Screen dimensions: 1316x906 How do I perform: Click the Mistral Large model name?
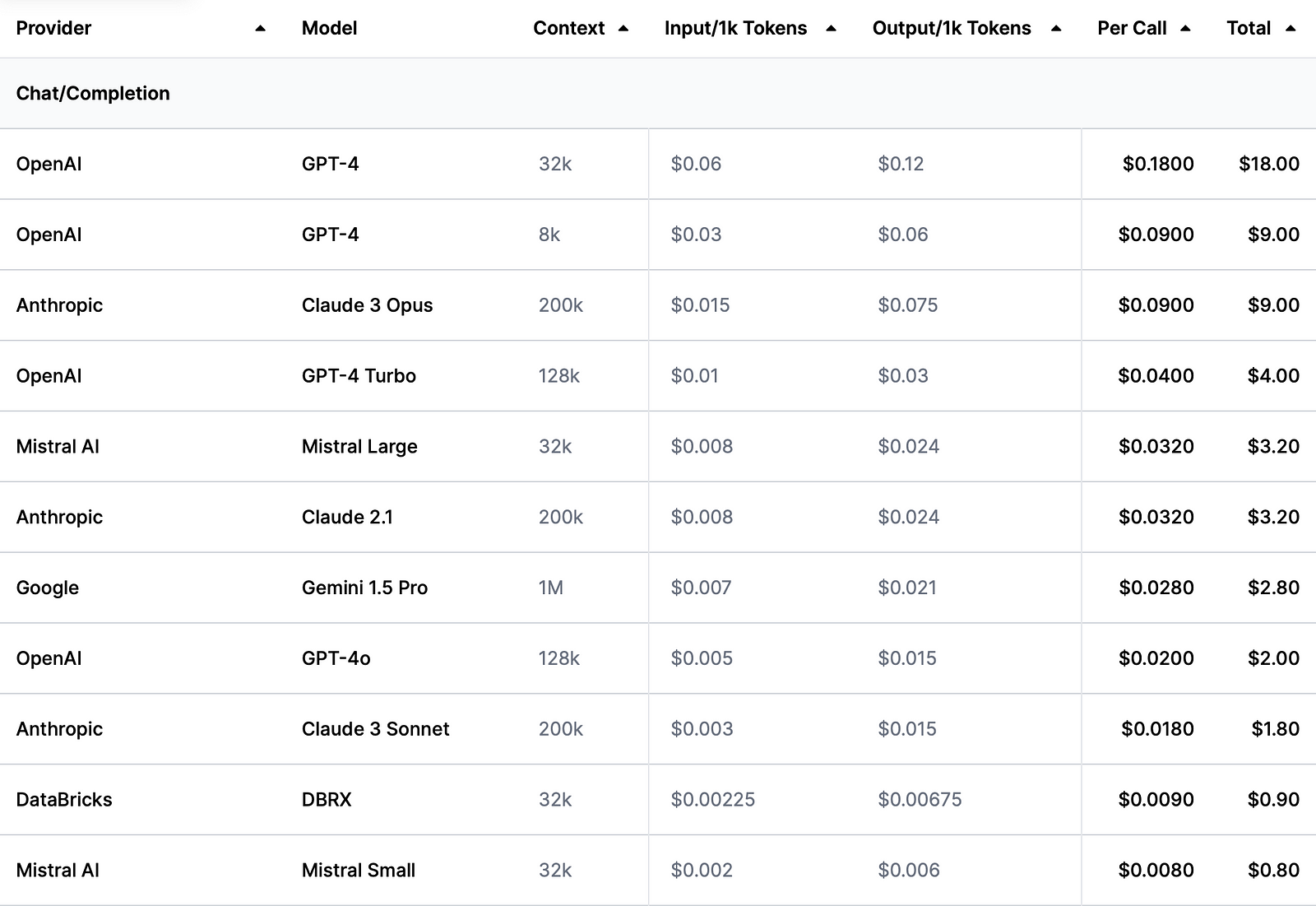[359, 447]
